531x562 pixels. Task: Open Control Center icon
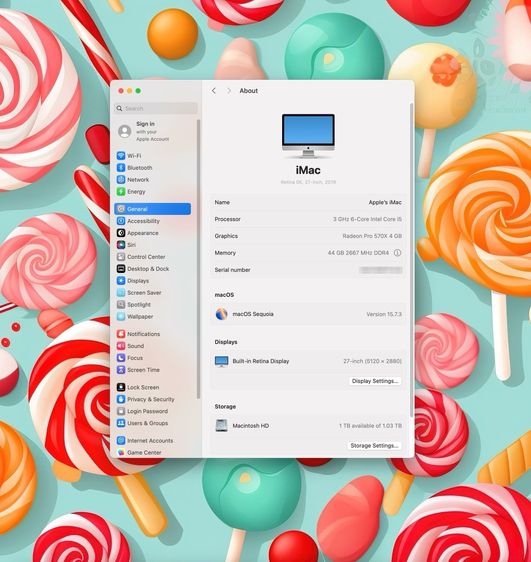(121, 257)
